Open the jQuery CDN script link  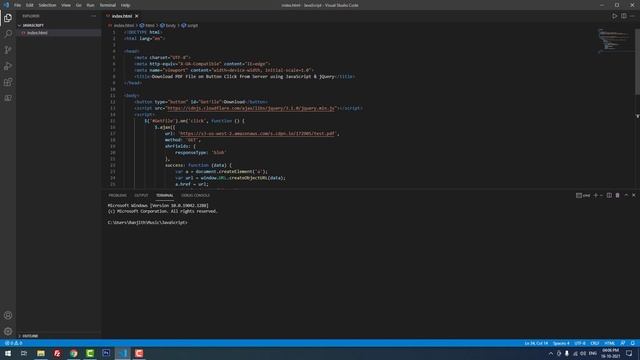(251, 108)
